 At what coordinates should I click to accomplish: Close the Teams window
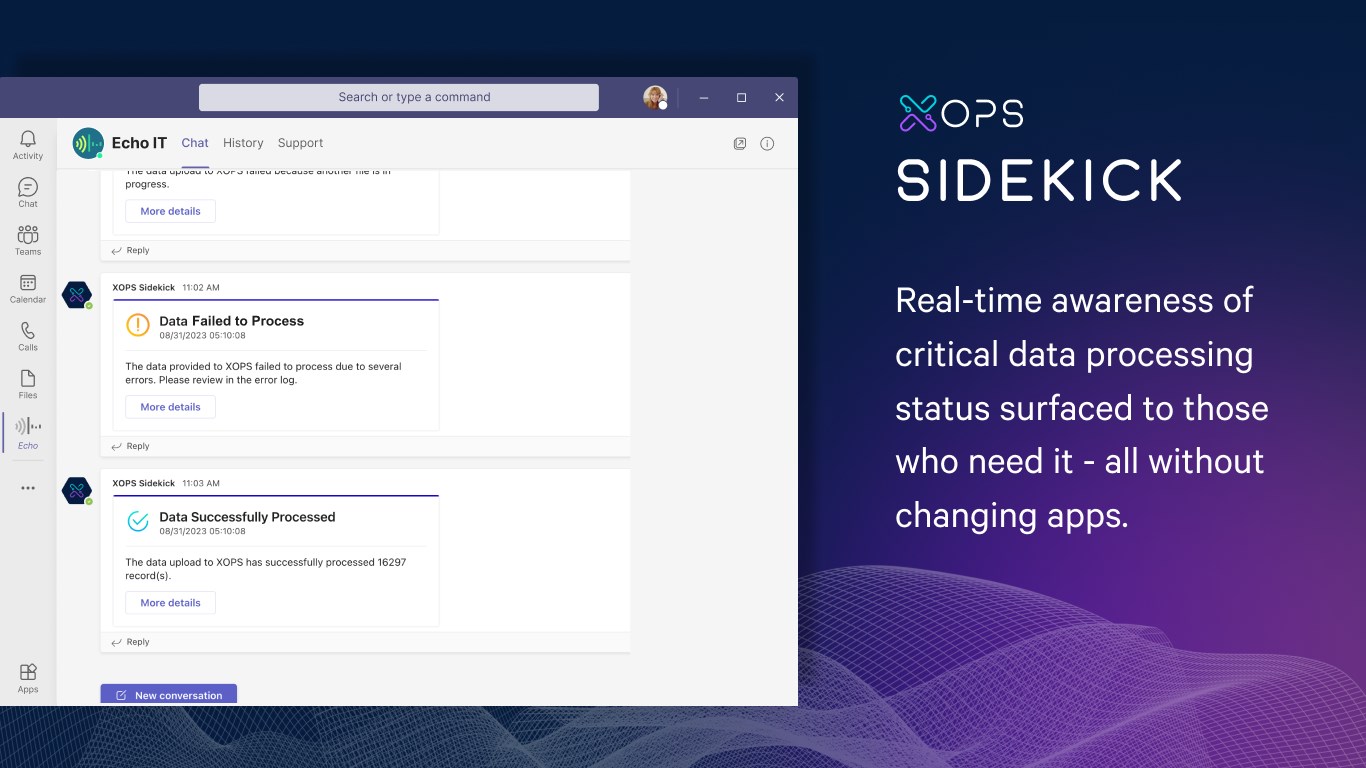pos(779,97)
